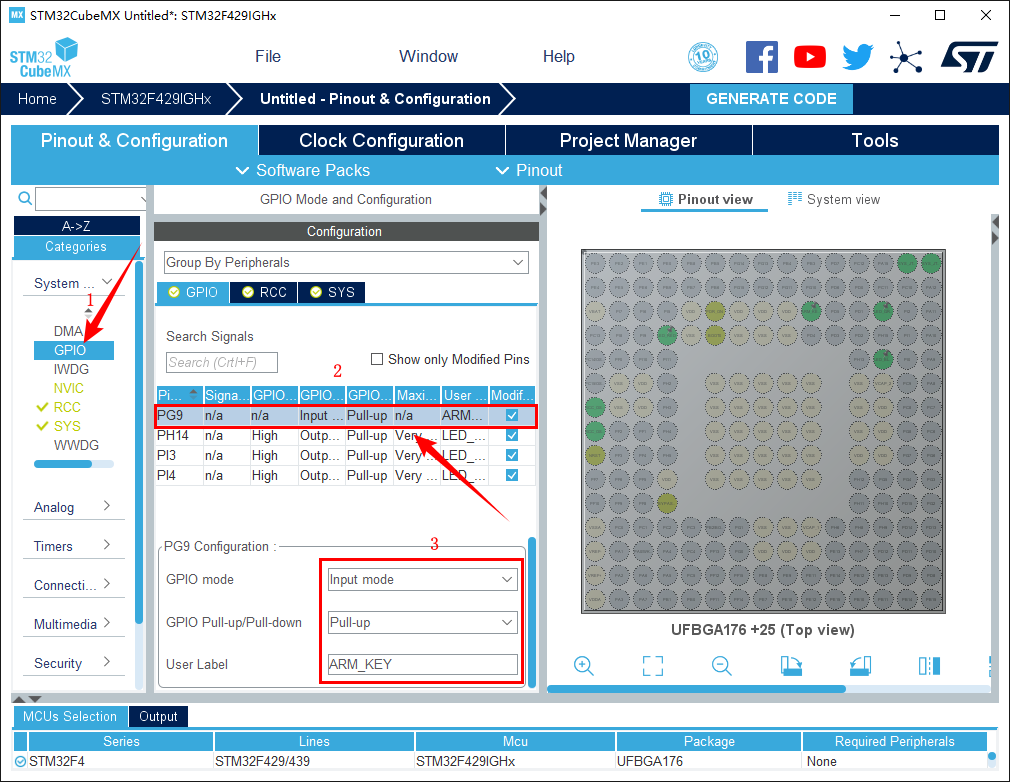Collapse the configuration panel with the left arrow

(543, 193)
